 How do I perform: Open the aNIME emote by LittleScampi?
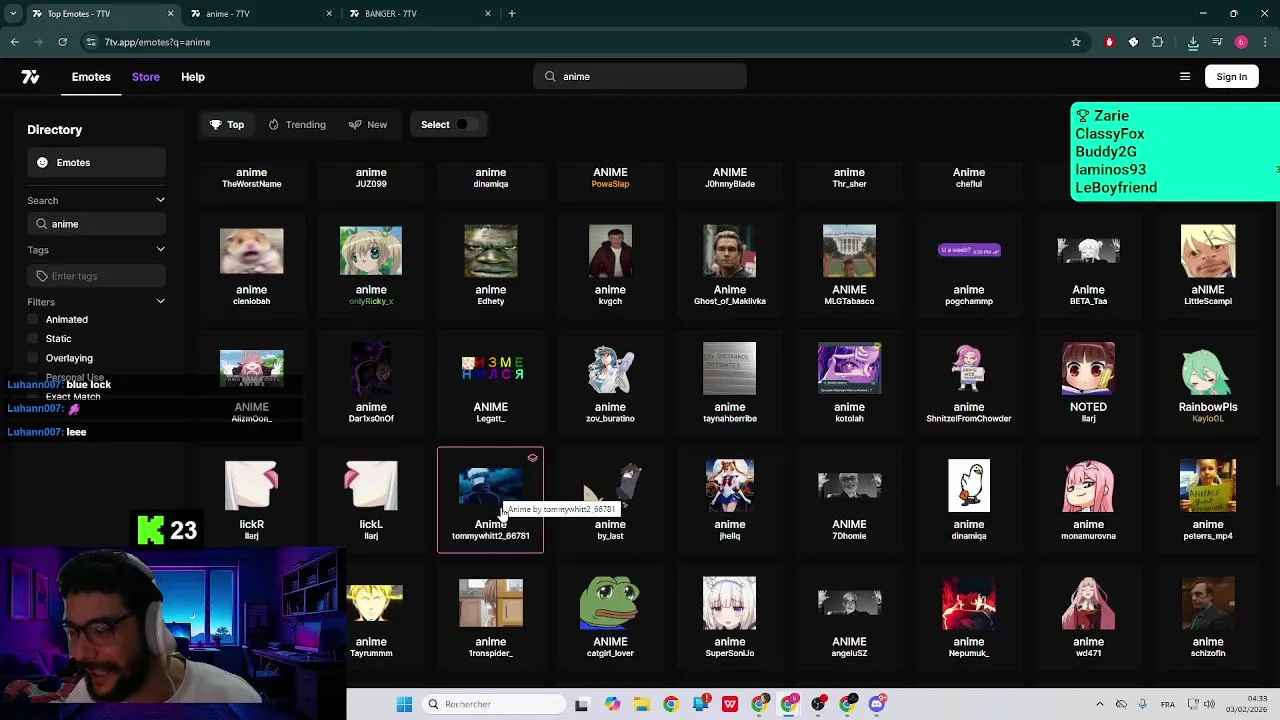[x=1208, y=266]
